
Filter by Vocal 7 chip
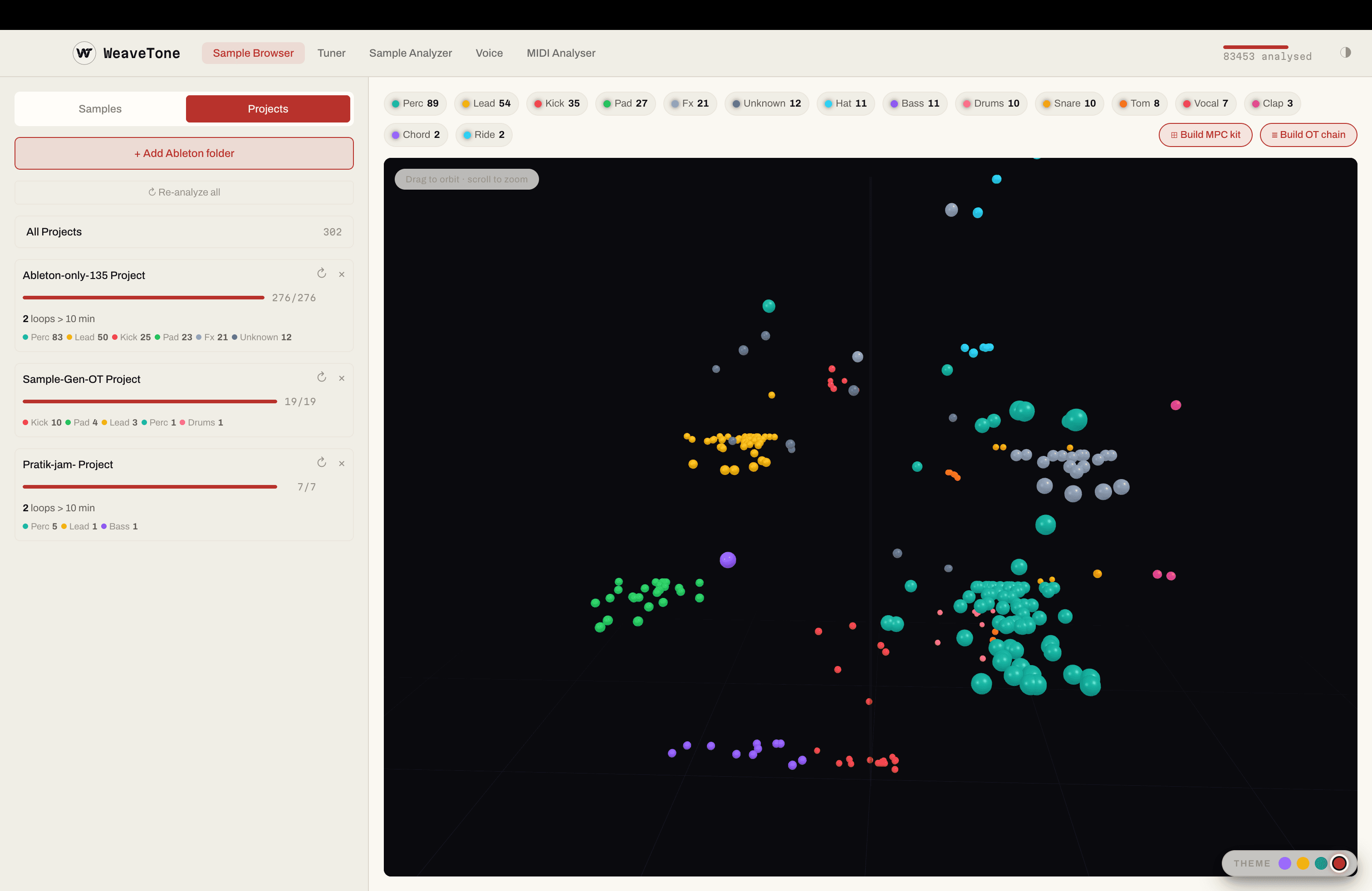click(1206, 104)
